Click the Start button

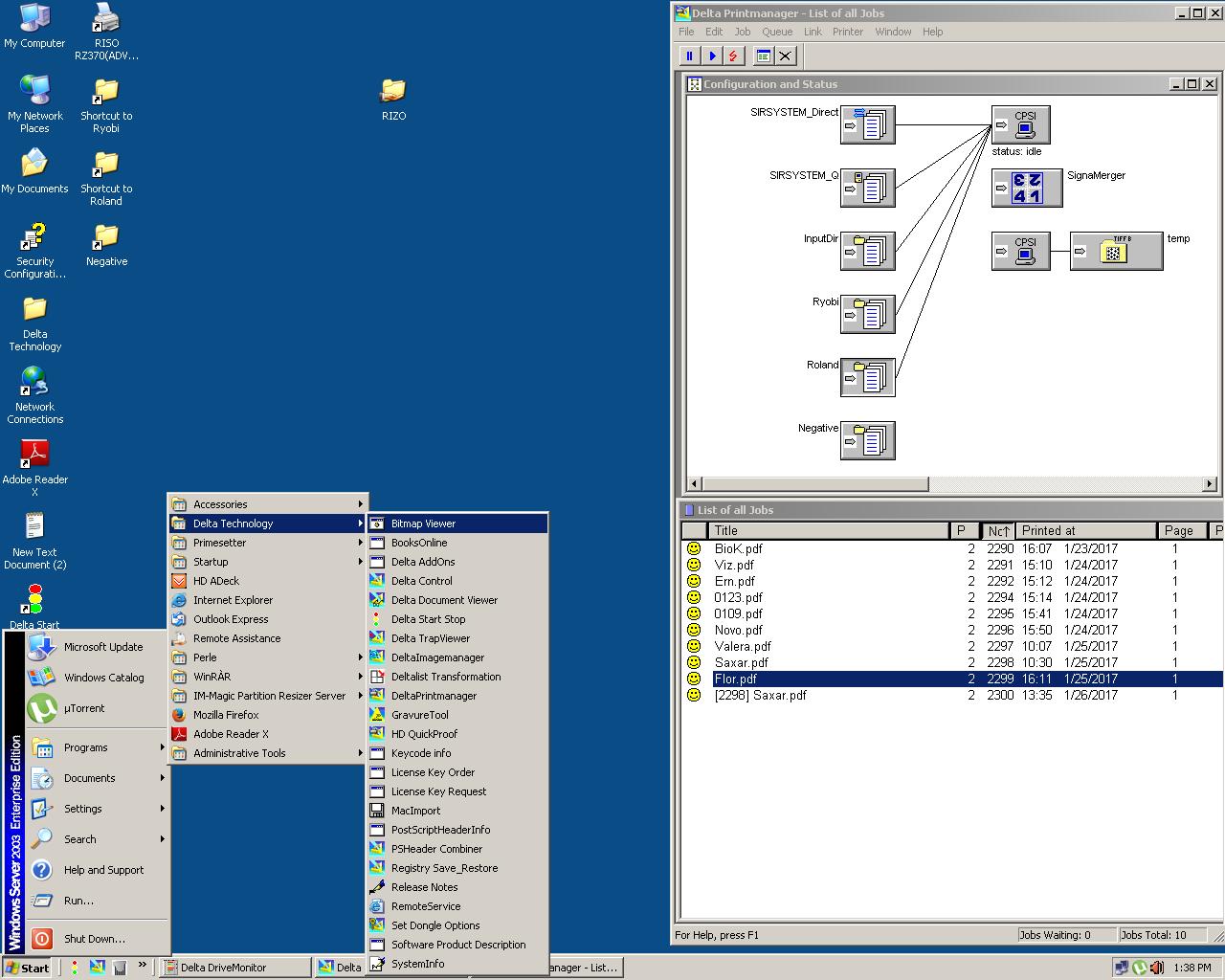28,968
